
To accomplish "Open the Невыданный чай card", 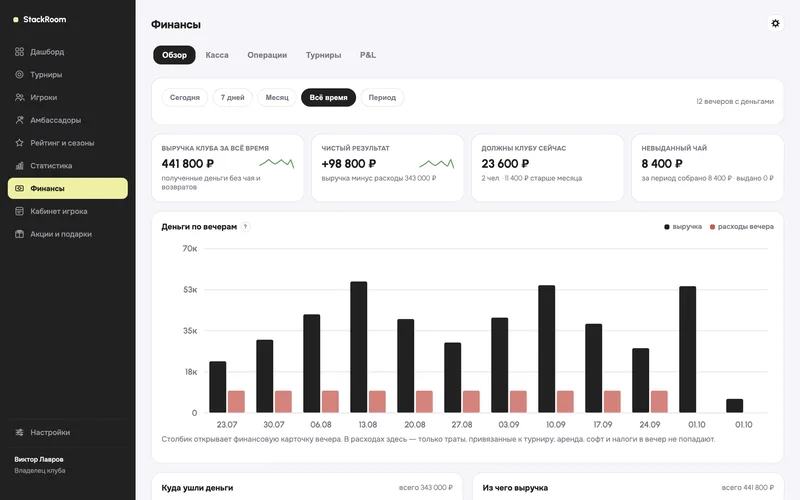I will (708, 168).
